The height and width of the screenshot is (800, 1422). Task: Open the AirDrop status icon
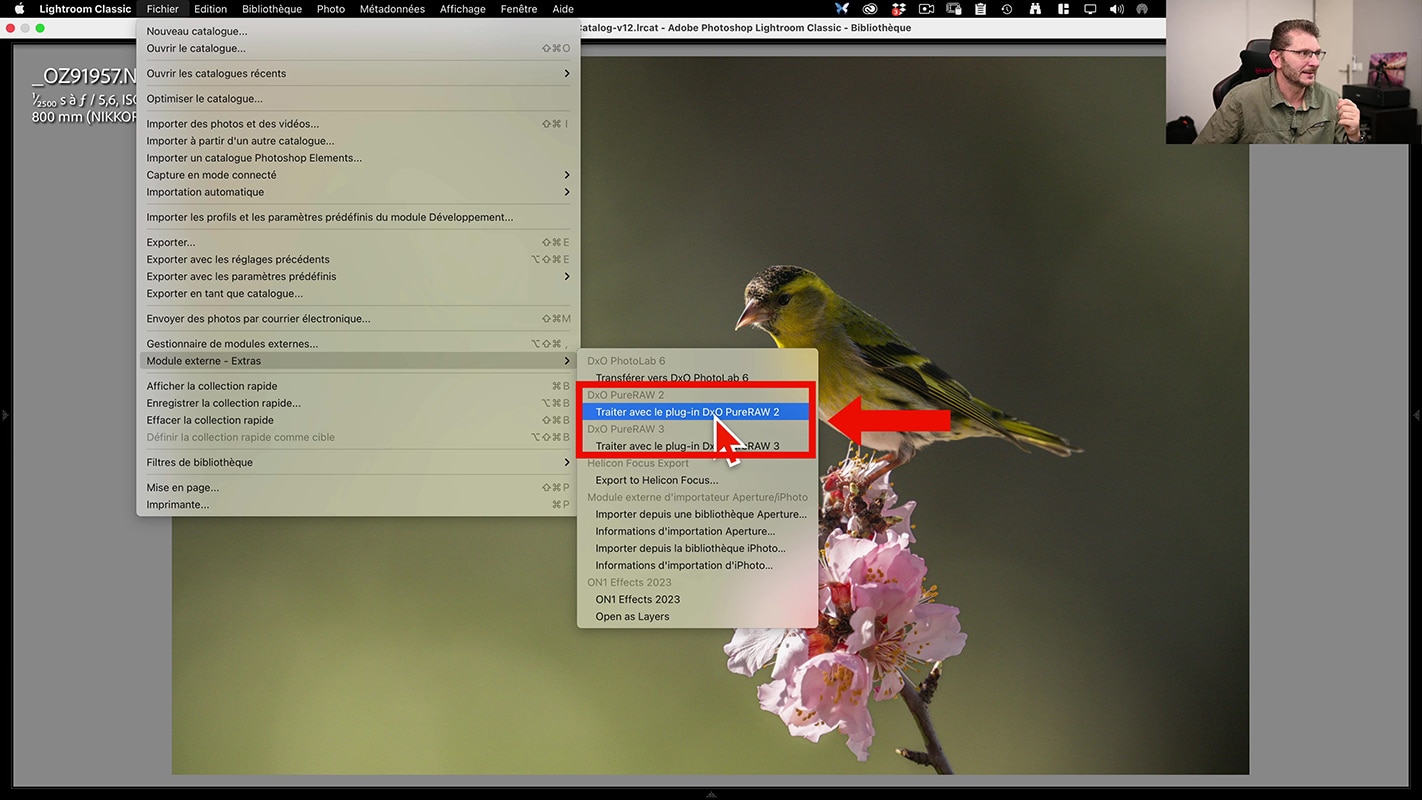pos(1142,9)
